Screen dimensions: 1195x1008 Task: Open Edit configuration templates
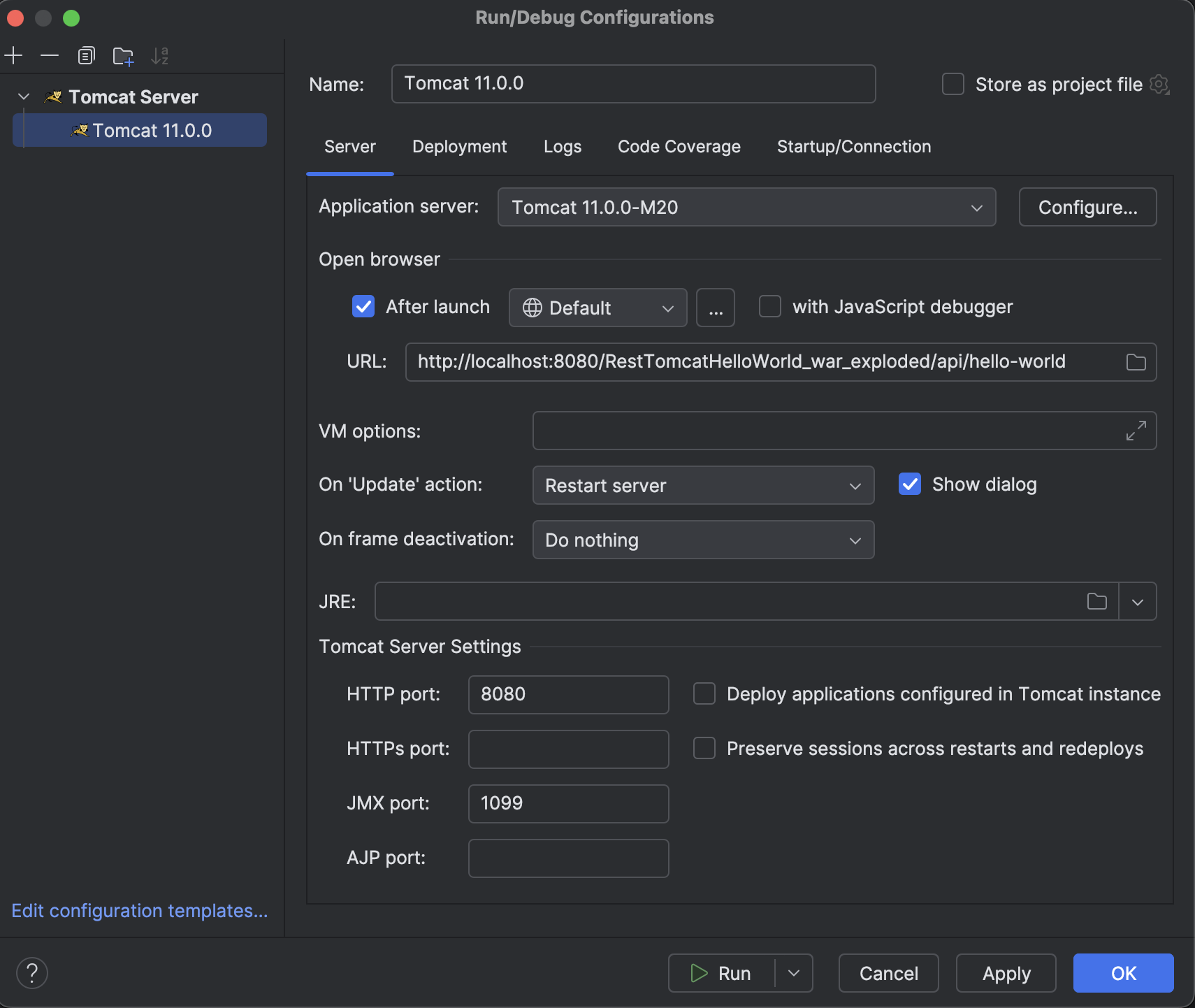tap(138, 910)
